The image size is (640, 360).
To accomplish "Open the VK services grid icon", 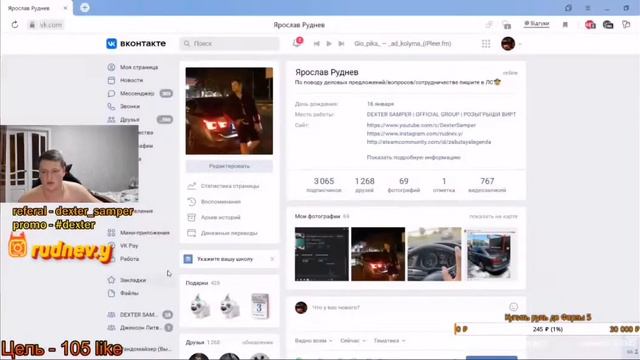I will (486, 44).
